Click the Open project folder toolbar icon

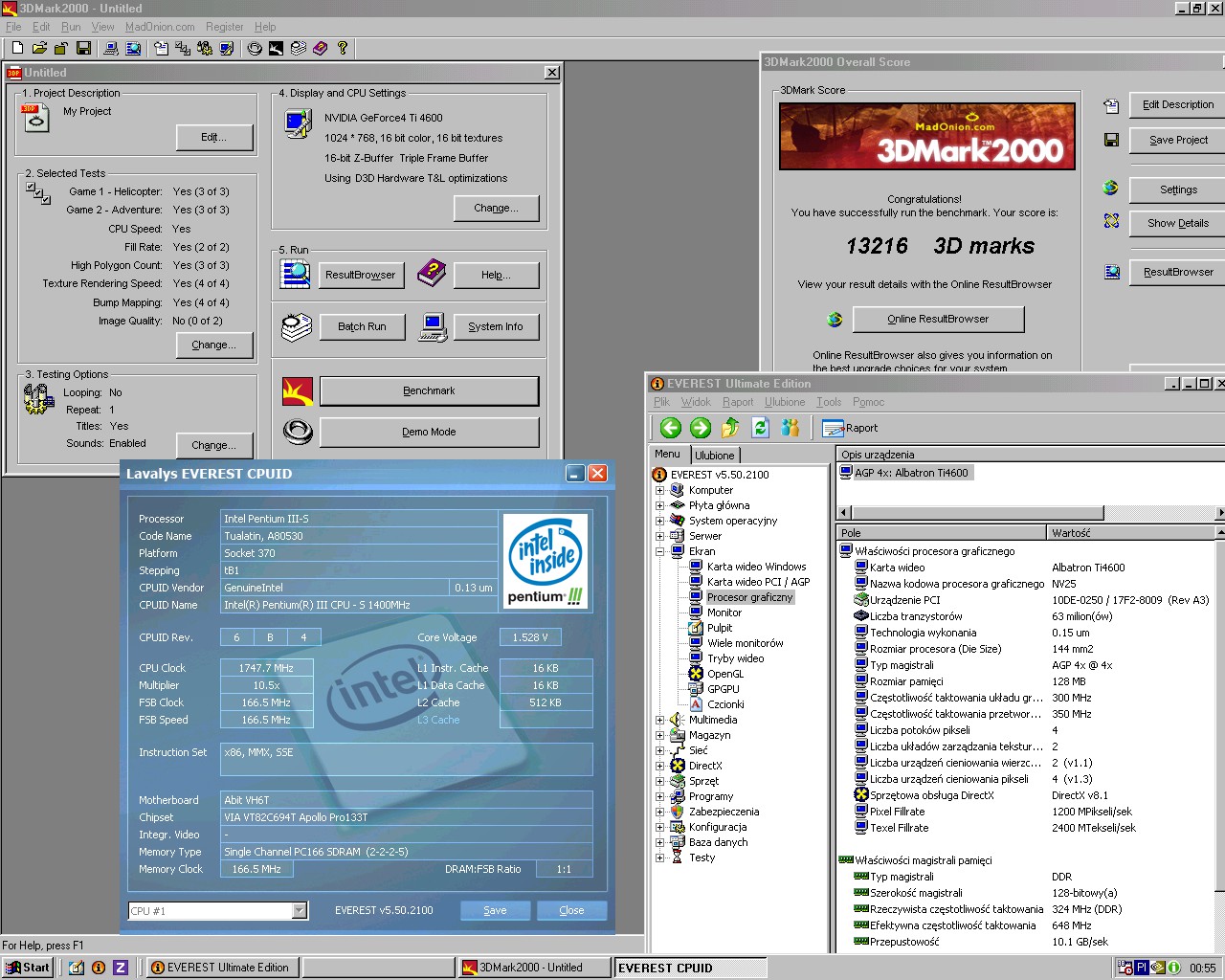point(39,48)
